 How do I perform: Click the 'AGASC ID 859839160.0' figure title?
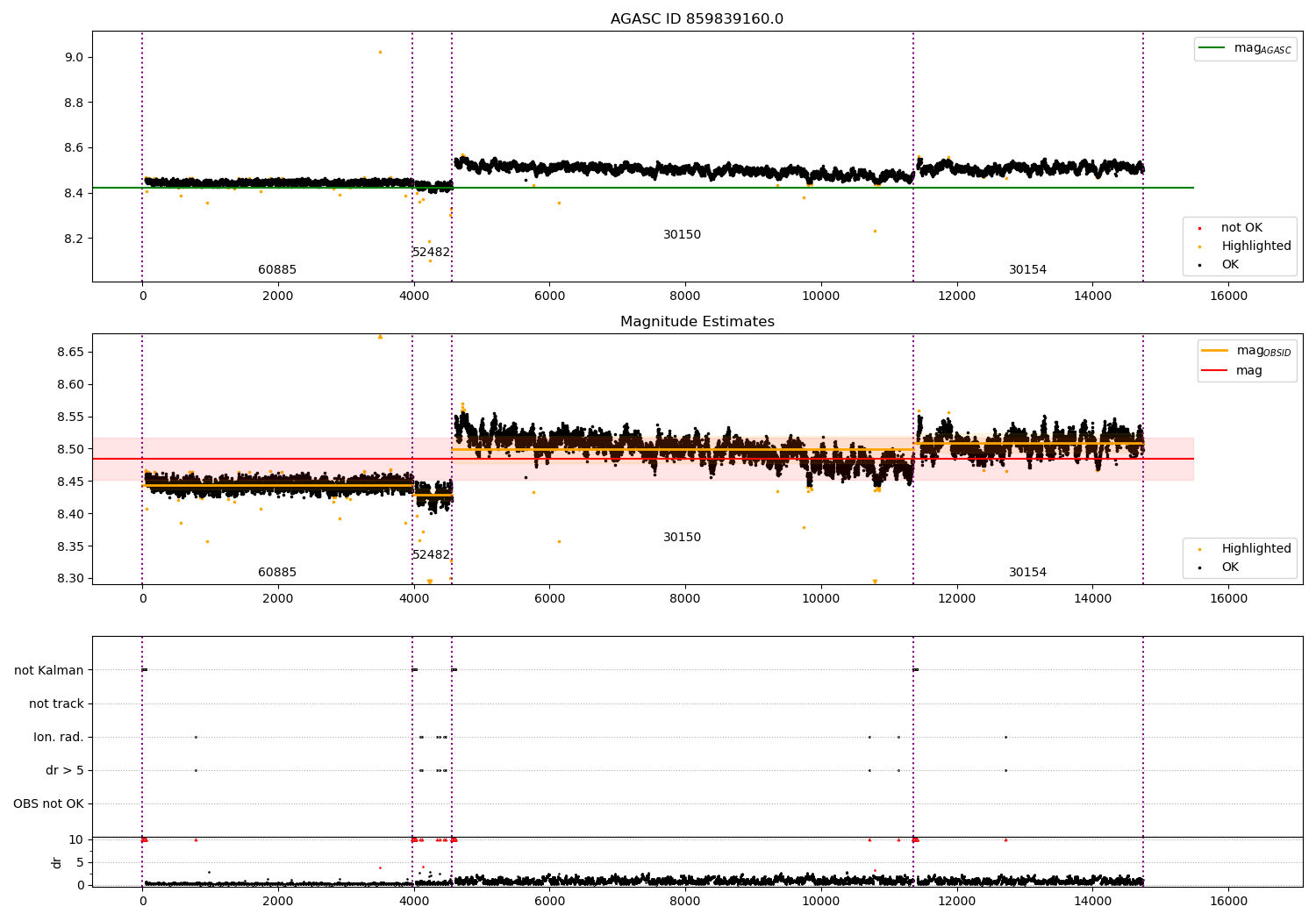(697, 19)
